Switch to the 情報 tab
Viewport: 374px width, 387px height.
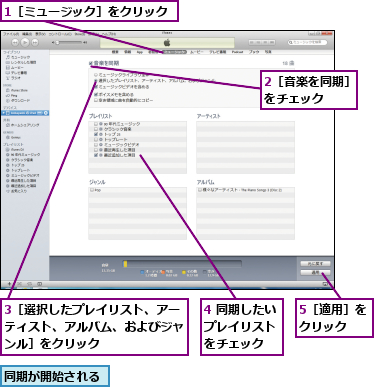tap(128, 52)
